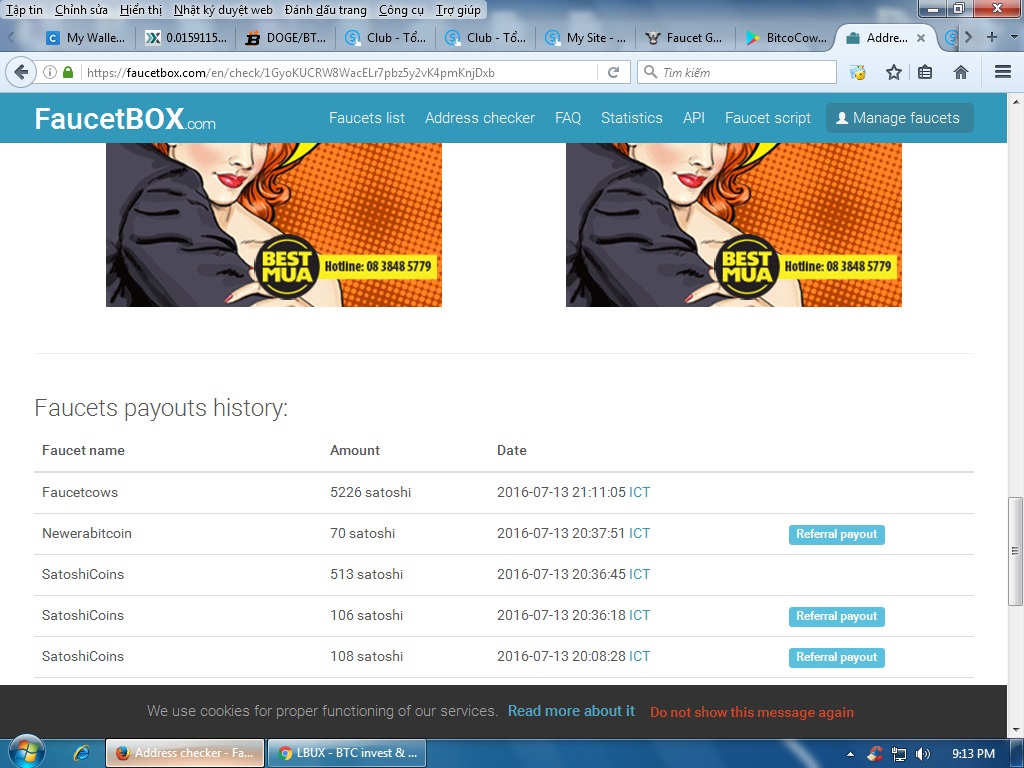Click scrollbar up arrow
The height and width of the screenshot is (768, 1024).
1015,102
